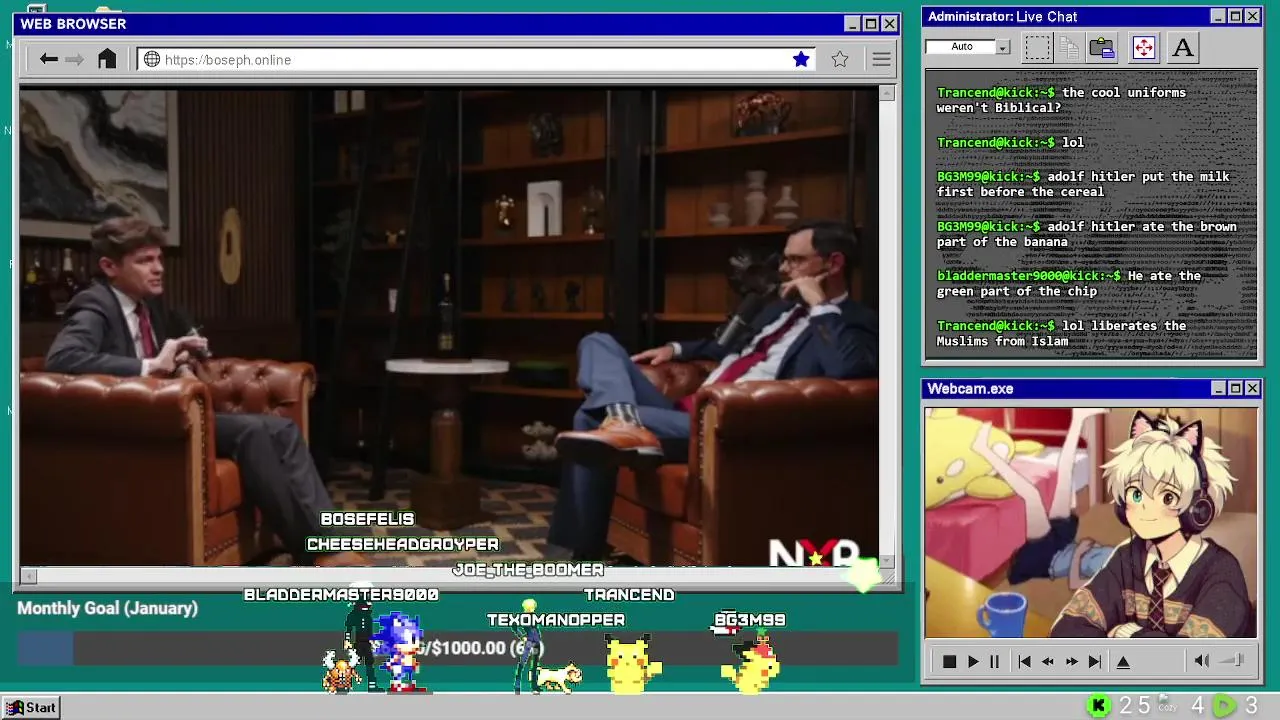Mute the Webcam.exe speaker icon

click(x=1201, y=660)
